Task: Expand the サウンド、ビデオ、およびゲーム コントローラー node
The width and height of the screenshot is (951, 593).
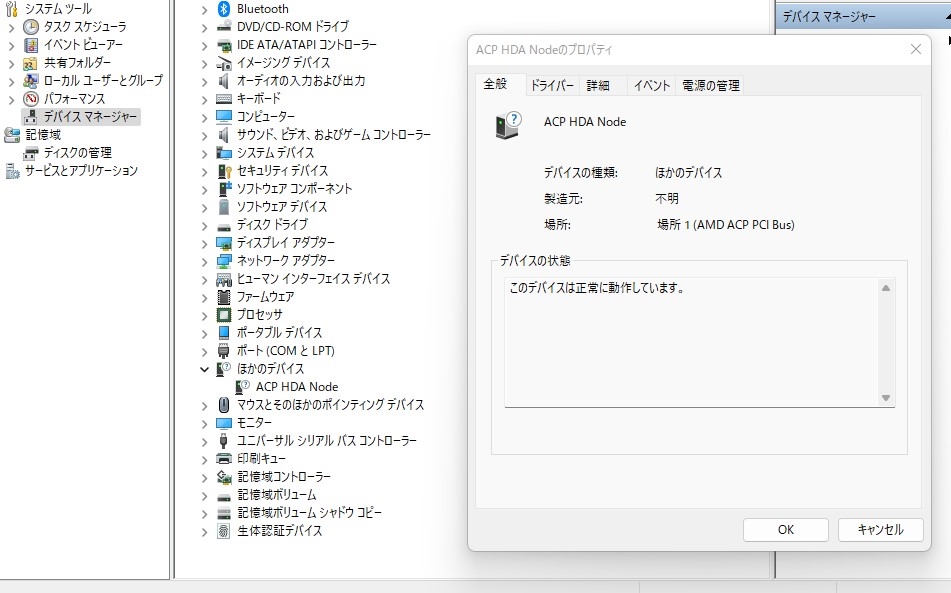Action: (206, 135)
